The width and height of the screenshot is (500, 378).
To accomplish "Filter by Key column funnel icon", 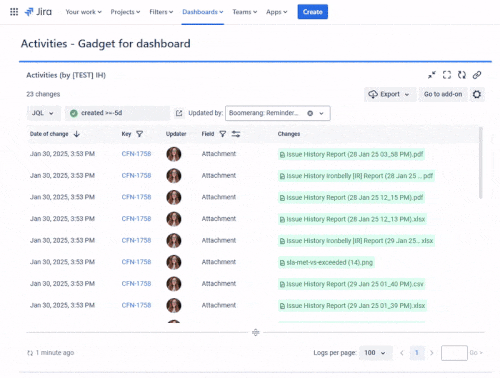I will pos(140,134).
